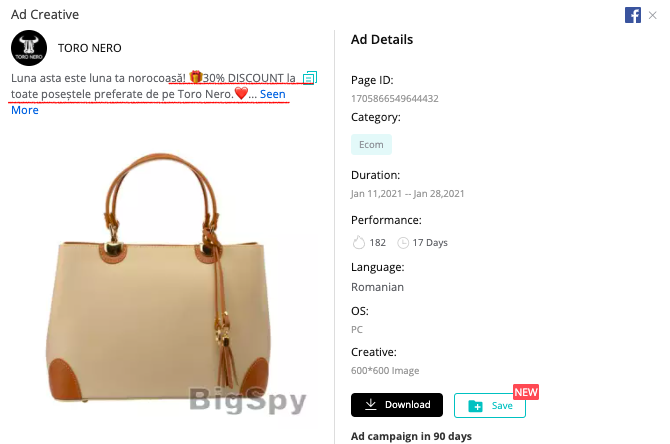Click the Romanian language value

pyautogui.click(x=377, y=287)
